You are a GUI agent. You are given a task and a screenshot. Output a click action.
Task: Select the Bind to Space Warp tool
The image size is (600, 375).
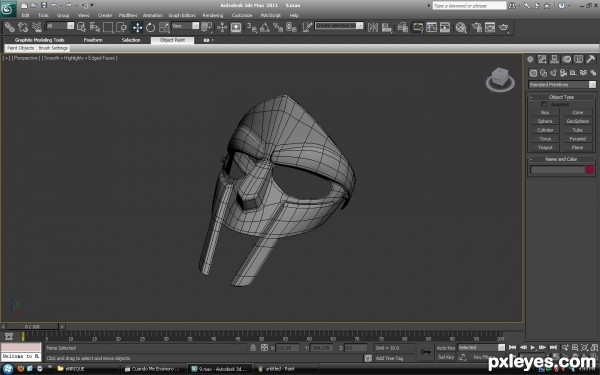[36, 27]
